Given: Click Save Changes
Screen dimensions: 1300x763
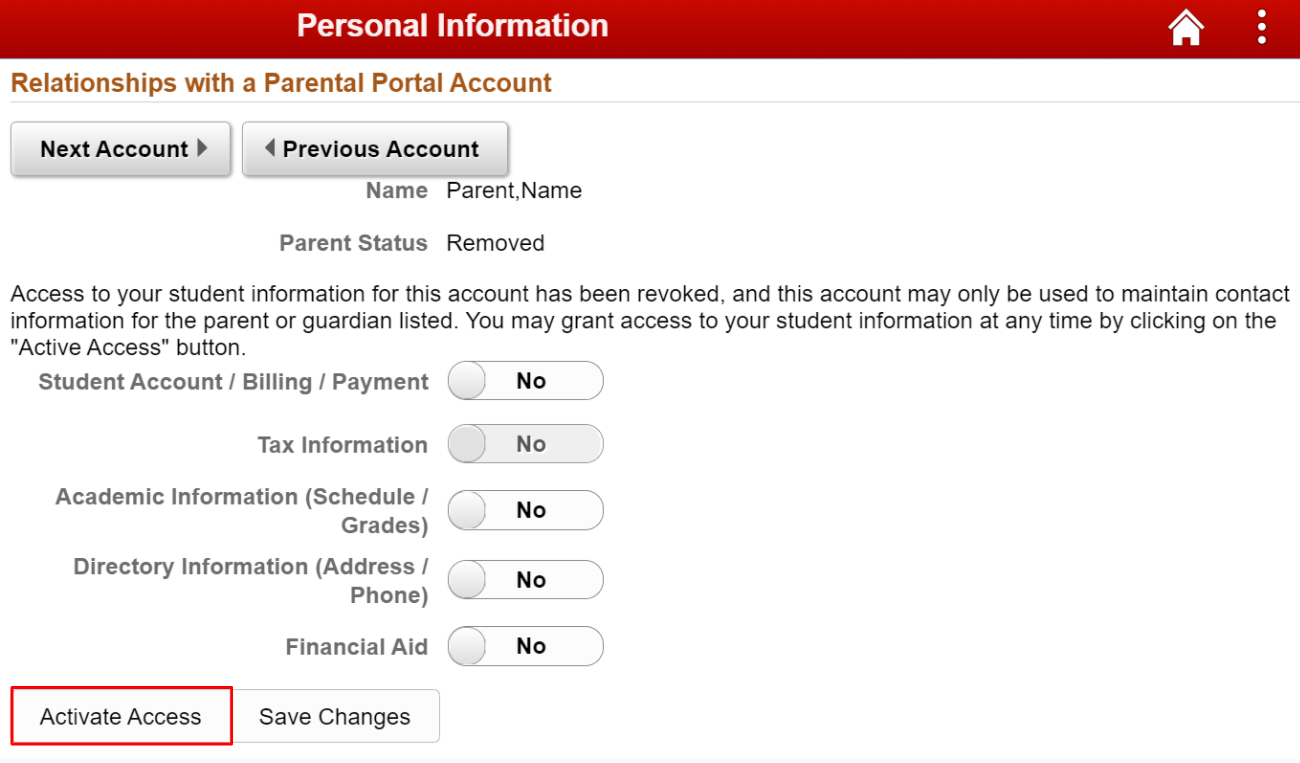Looking at the screenshot, I should tap(335, 717).
